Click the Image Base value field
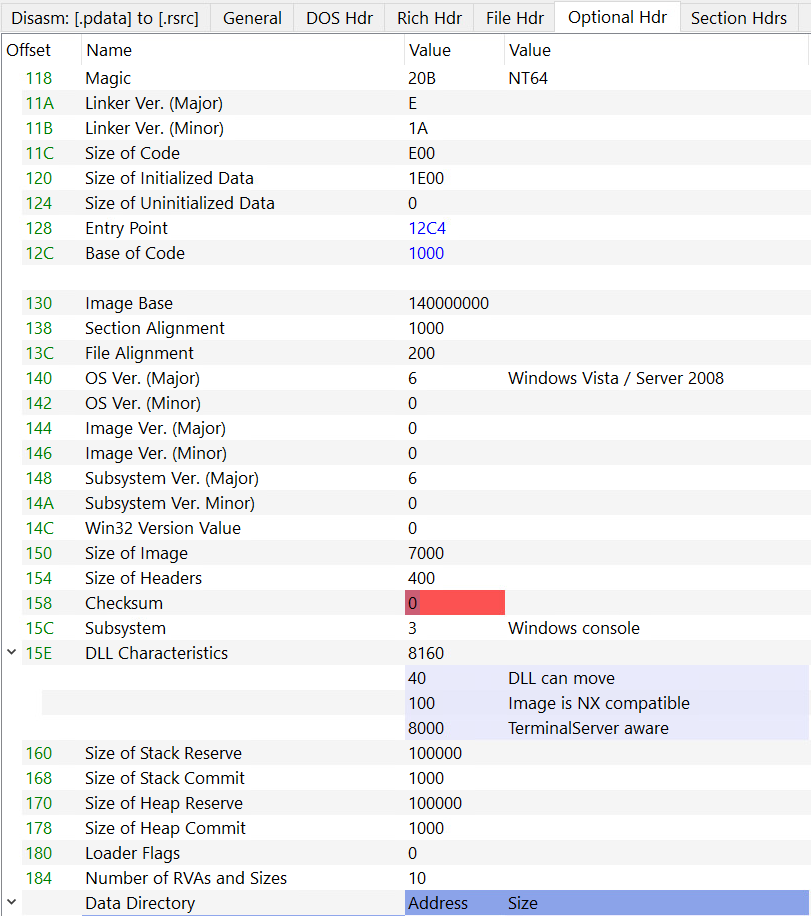The width and height of the screenshot is (811, 916). [448, 303]
